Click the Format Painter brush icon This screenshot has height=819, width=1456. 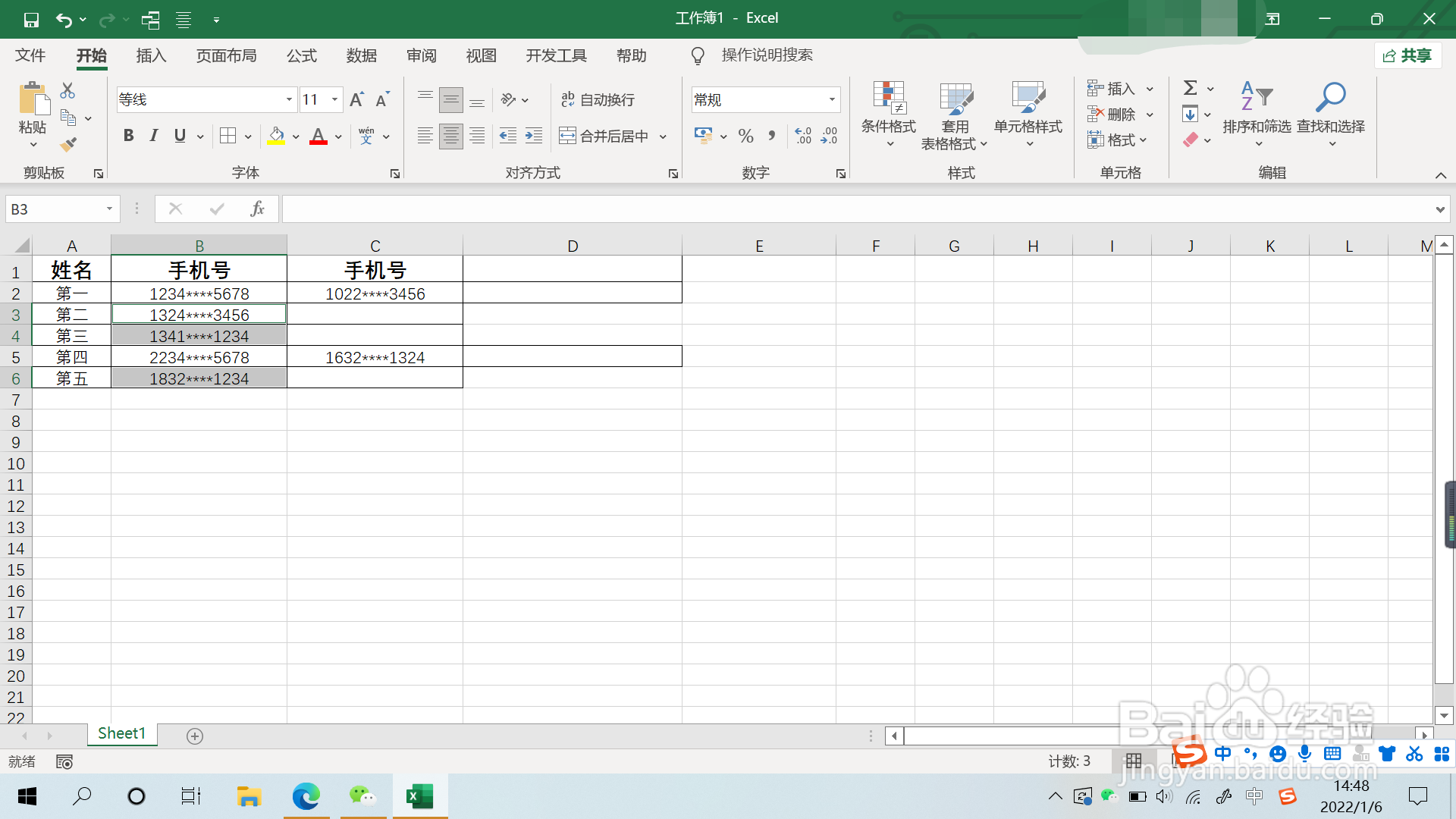68,144
